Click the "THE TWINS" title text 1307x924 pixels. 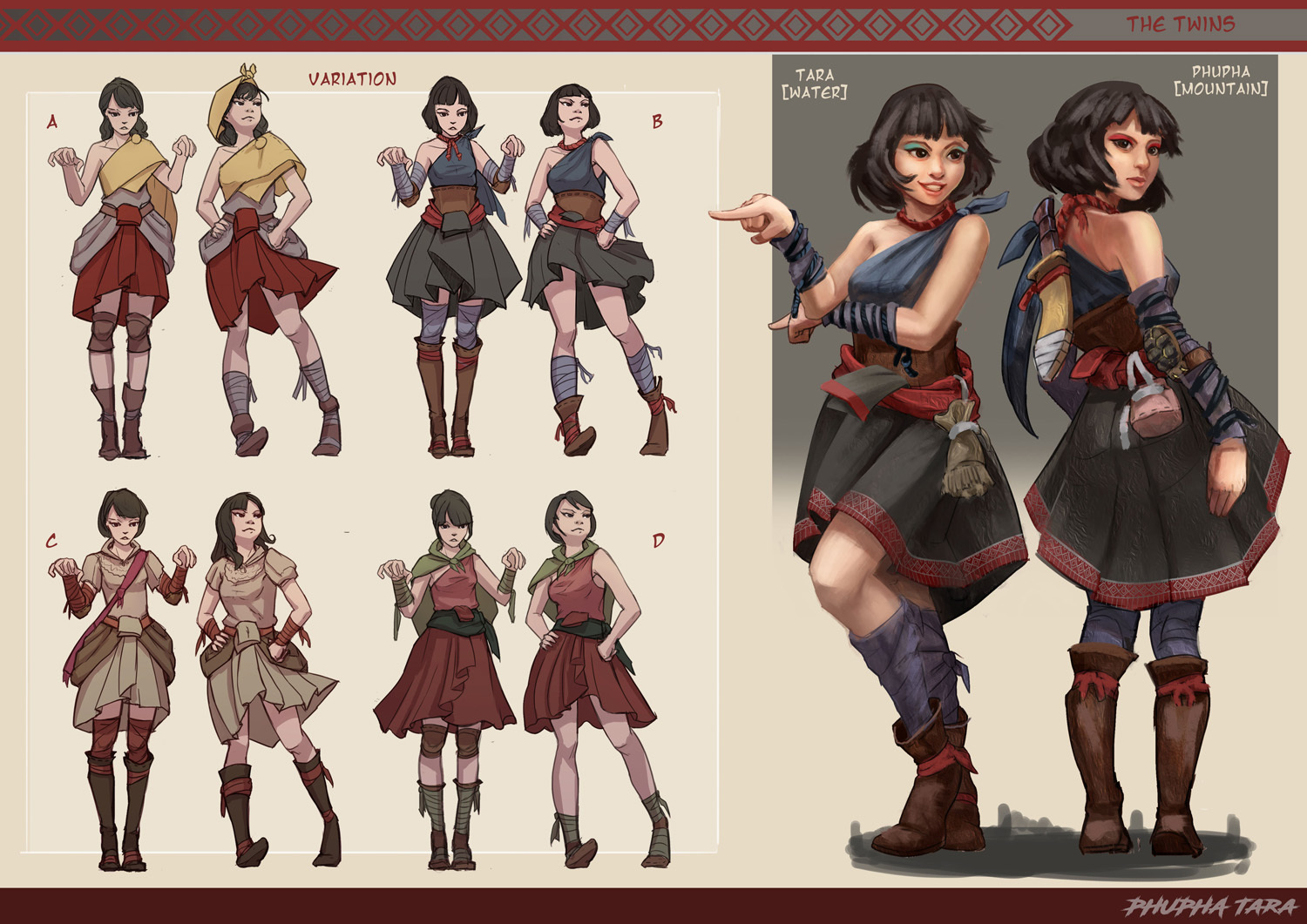[x=1180, y=24]
